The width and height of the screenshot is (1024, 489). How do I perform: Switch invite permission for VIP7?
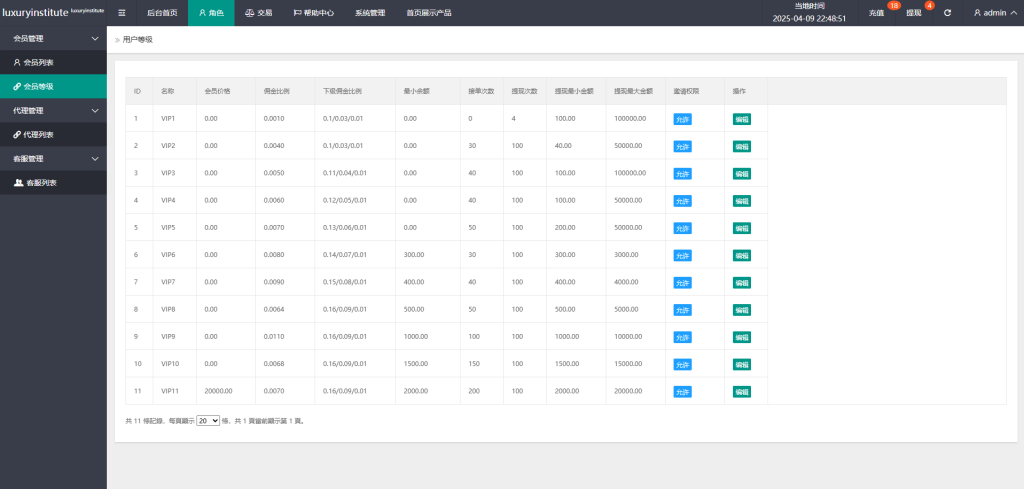tap(682, 283)
